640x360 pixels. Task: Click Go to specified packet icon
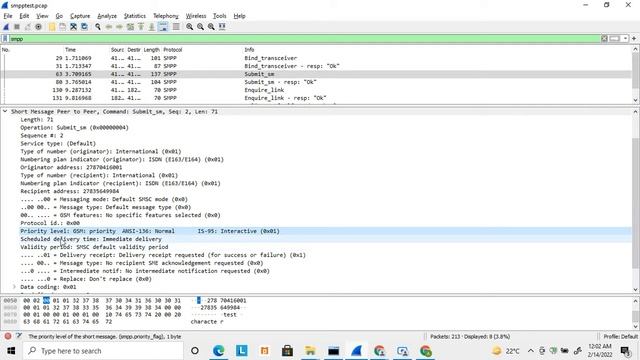coord(130,27)
